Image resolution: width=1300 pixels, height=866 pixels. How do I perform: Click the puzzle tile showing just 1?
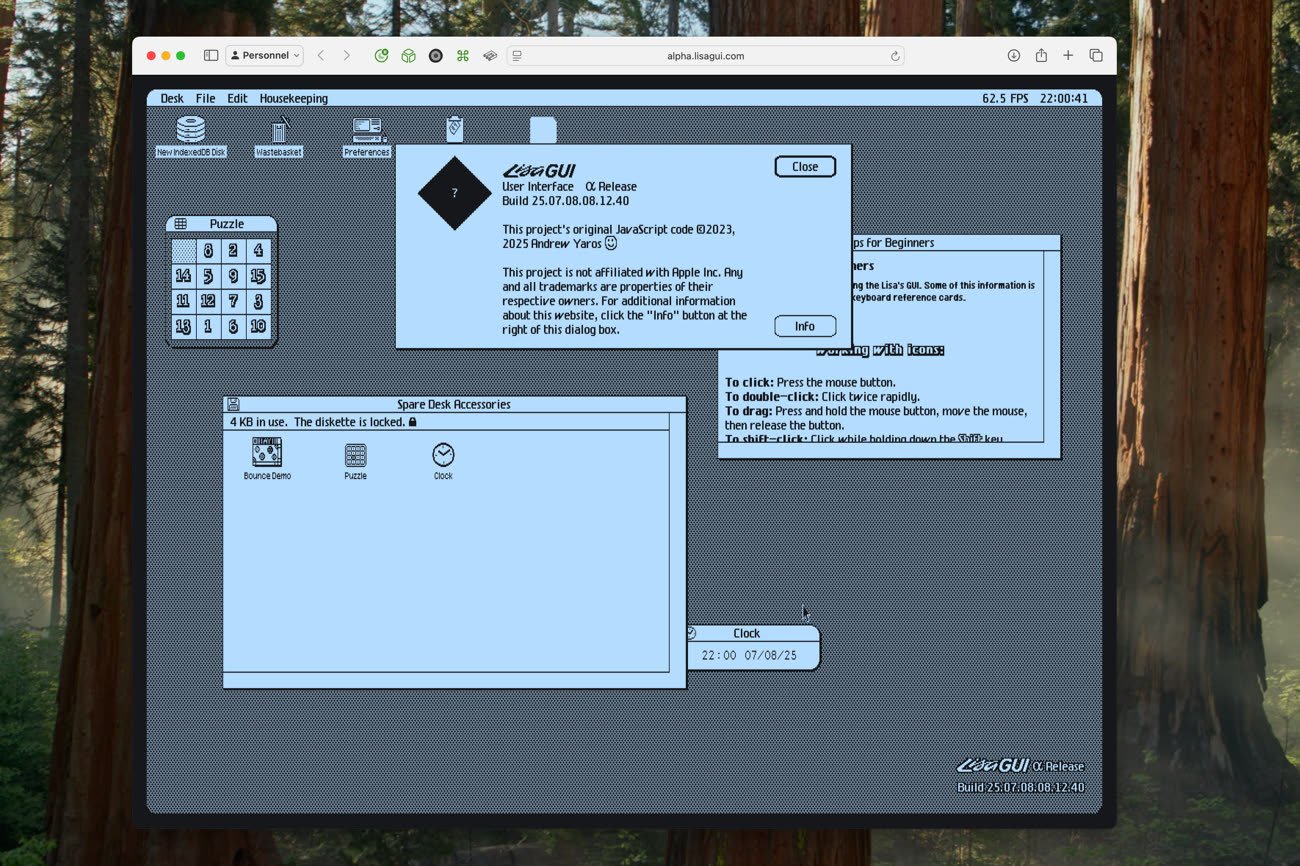[208, 327]
